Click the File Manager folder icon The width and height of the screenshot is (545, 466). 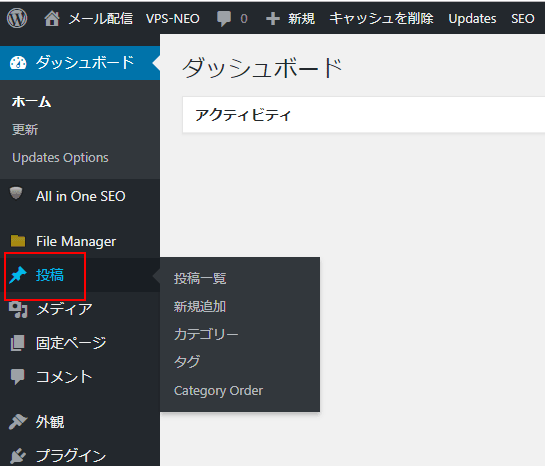[x=18, y=241]
